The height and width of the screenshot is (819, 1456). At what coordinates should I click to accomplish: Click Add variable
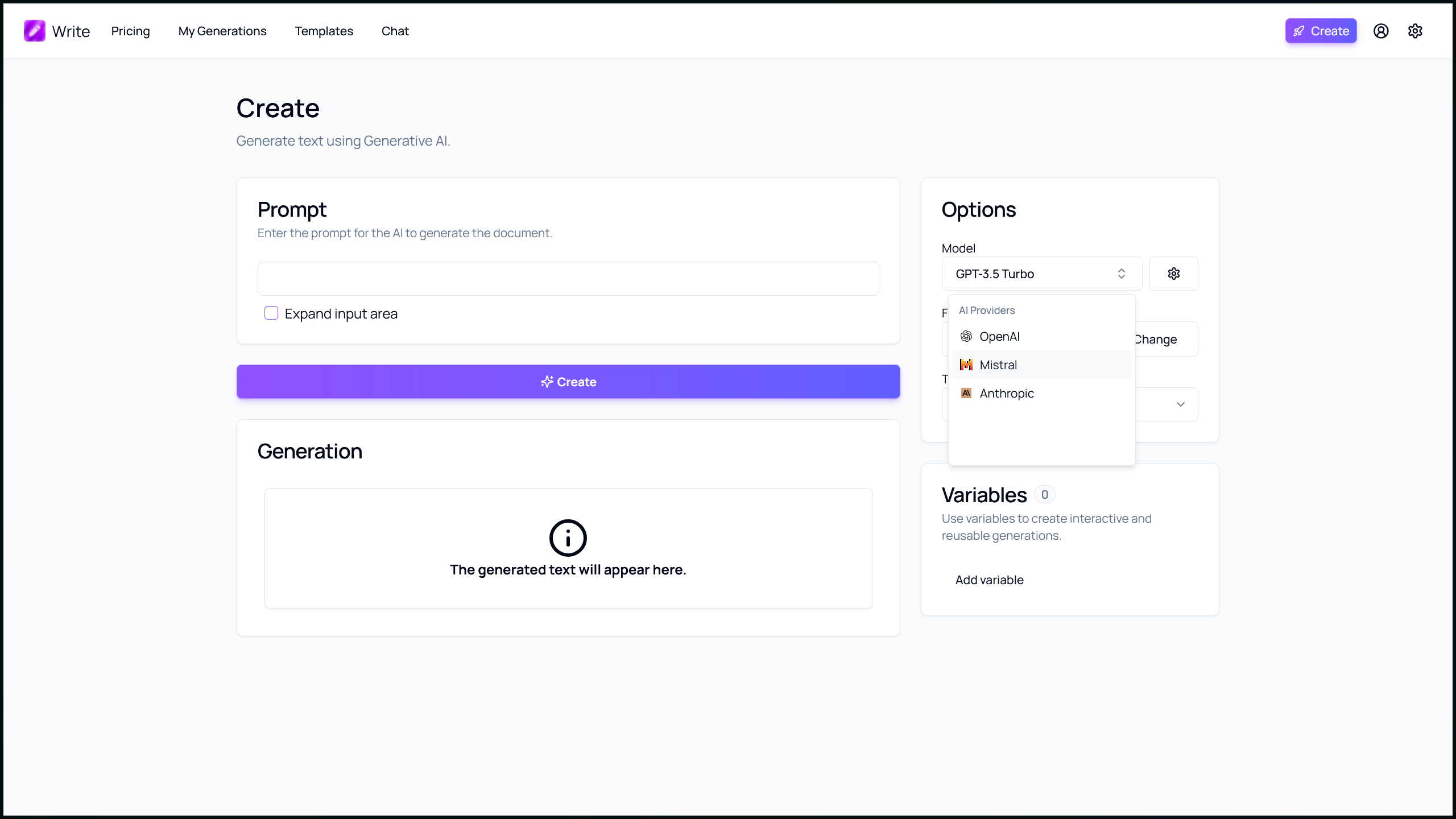click(x=989, y=580)
